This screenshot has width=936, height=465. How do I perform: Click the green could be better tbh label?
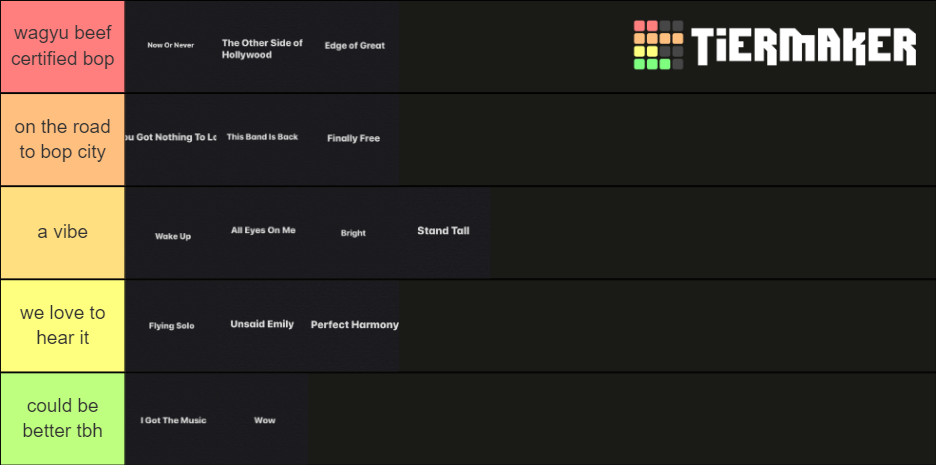tap(62, 419)
